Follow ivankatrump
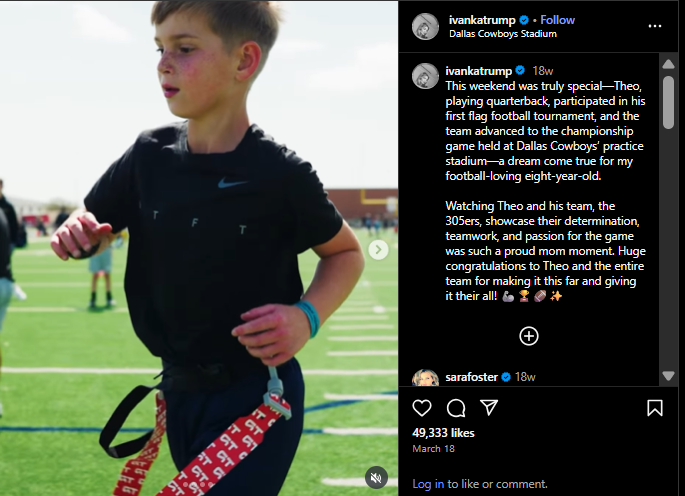The image size is (685, 496). 557,20
